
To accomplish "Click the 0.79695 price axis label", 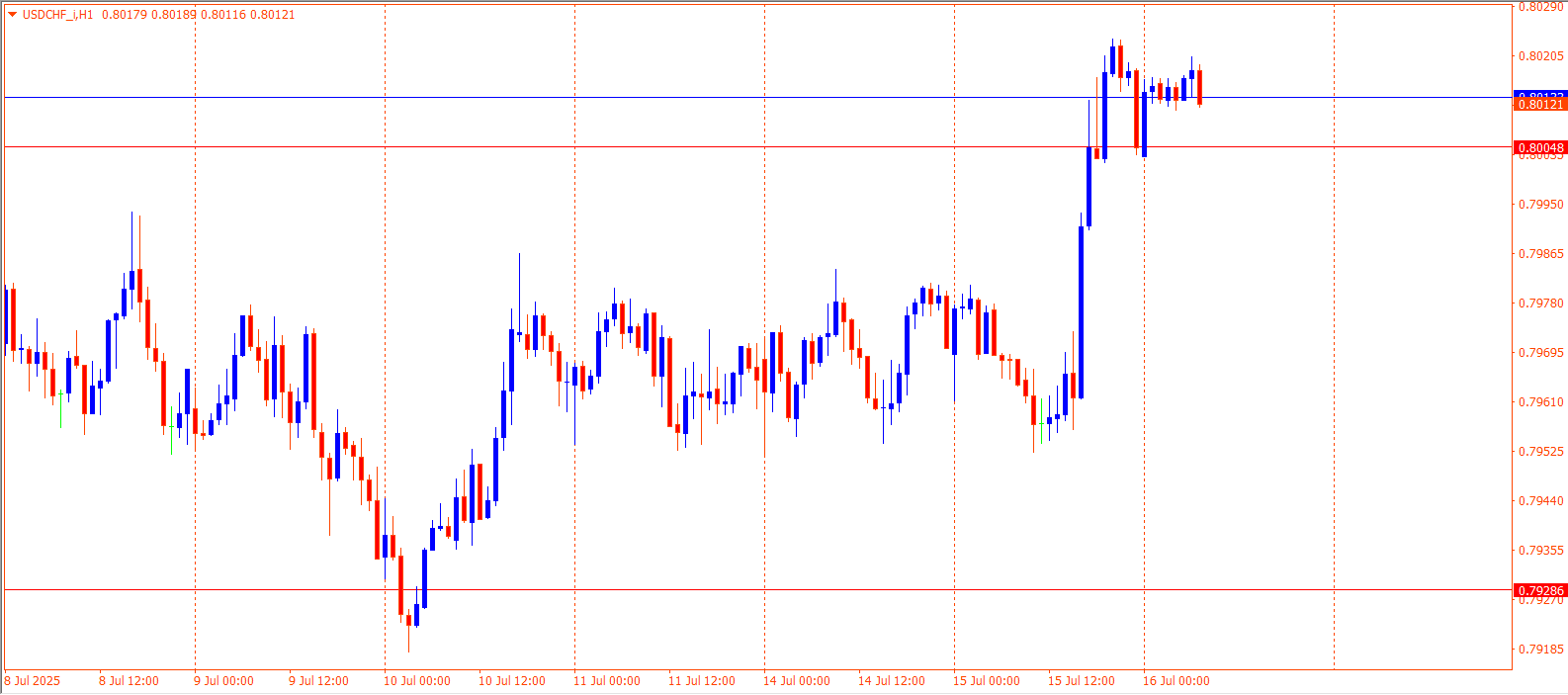I will point(1541,353).
